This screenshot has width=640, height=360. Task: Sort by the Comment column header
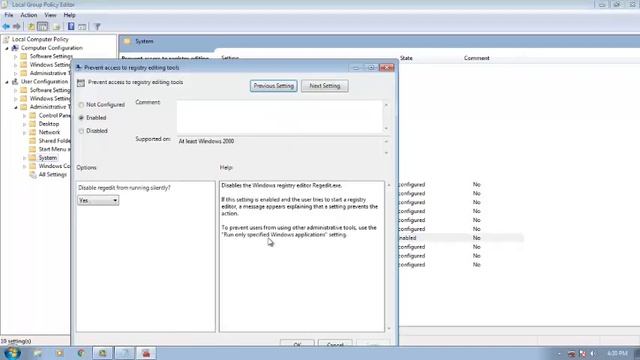pyautogui.click(x=477, y=58)
